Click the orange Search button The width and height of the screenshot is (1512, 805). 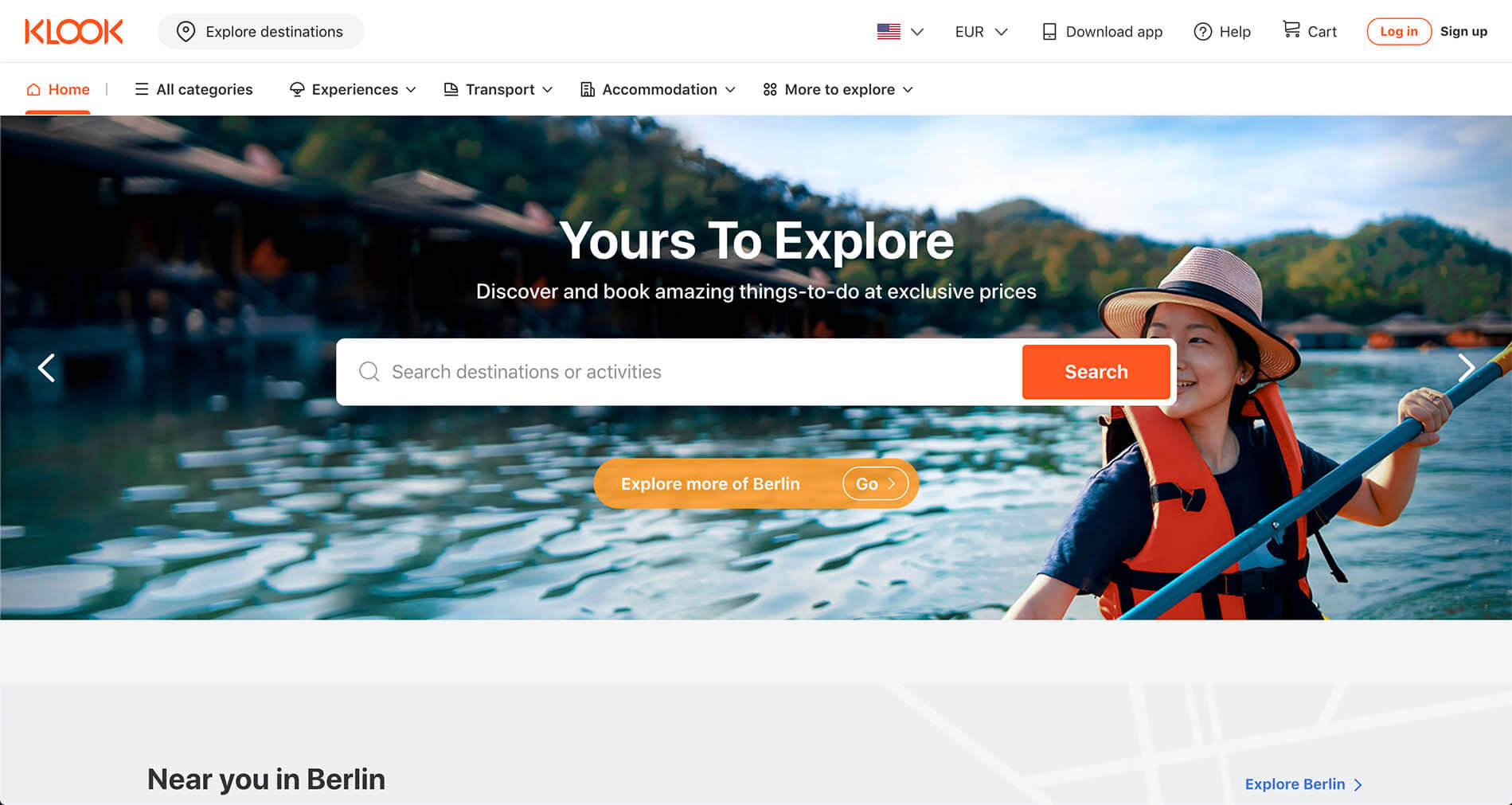point(1096,372)
